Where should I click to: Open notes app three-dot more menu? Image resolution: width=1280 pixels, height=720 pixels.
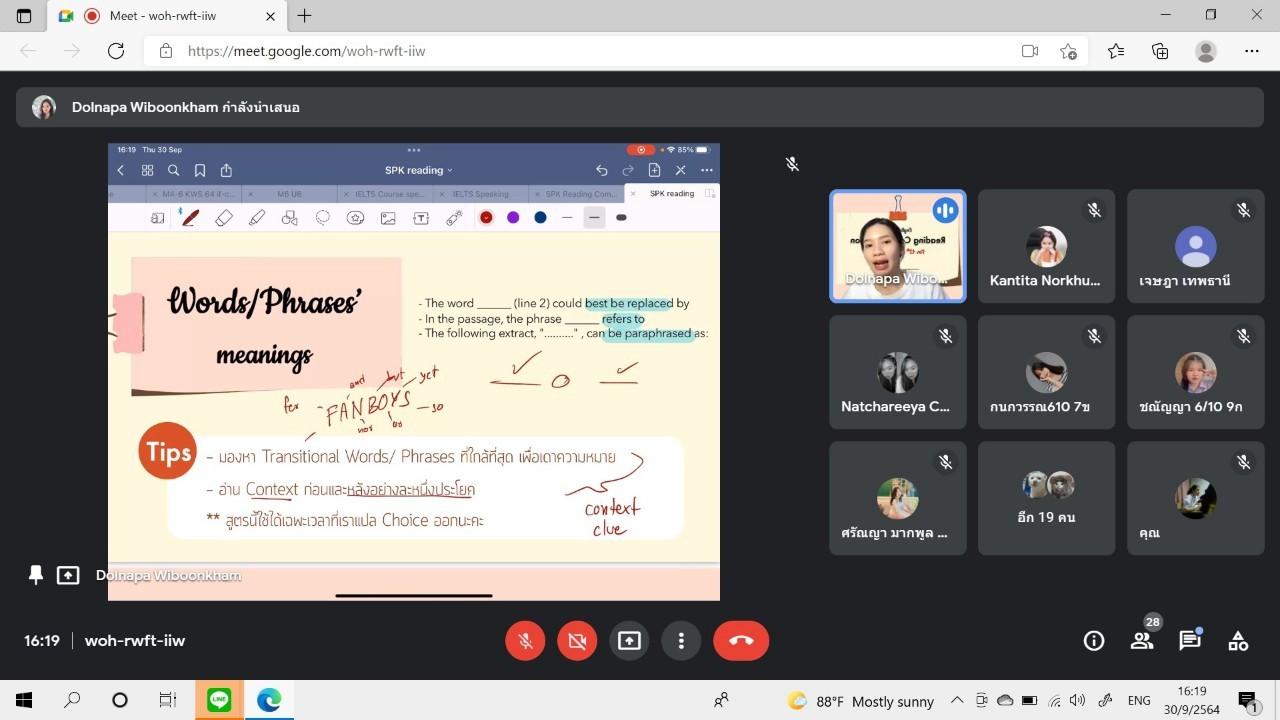pos(706,170)
